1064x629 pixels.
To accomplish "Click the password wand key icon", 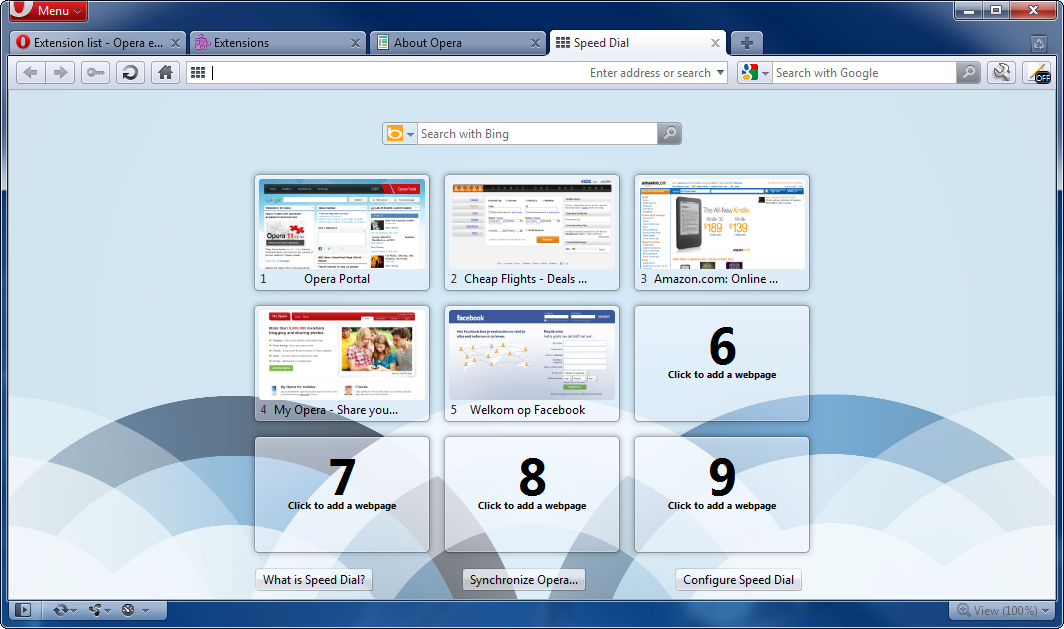I will [x=96, y=73].
